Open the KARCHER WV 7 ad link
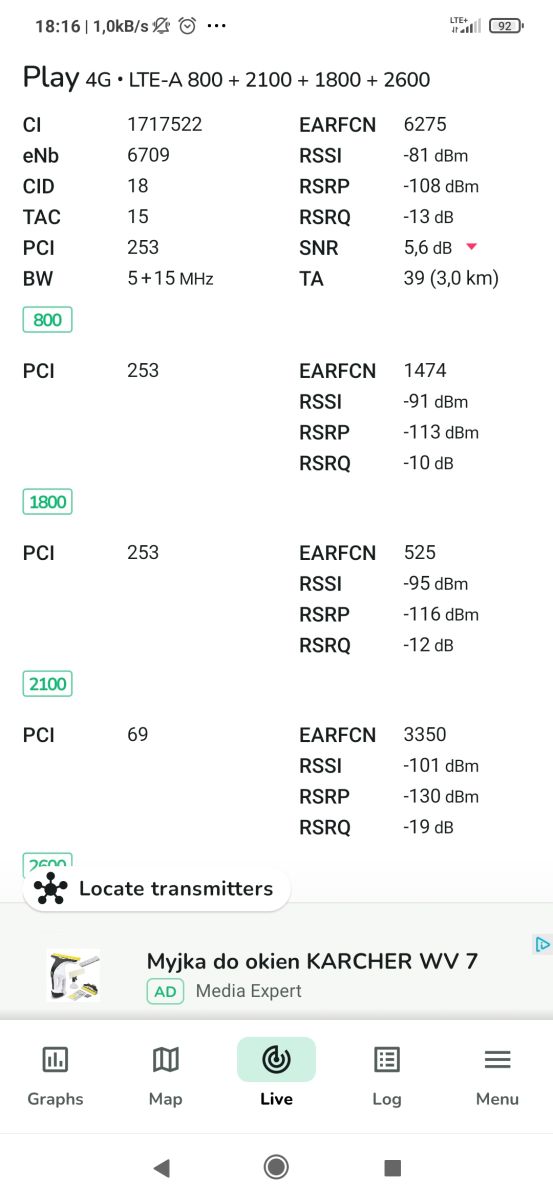The image size is (553, 1200). tap(312, 961)
